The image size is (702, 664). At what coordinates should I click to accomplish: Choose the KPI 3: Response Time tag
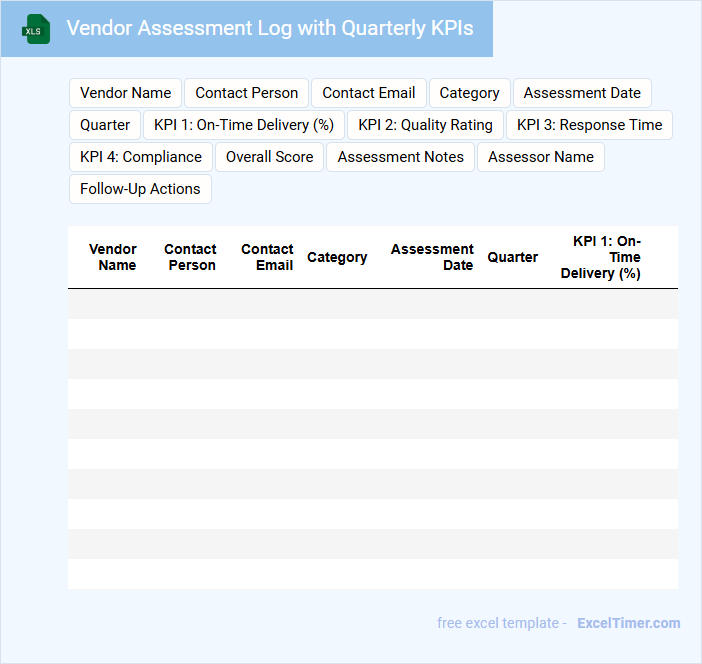pyautogui.click(x=589, y=125)
